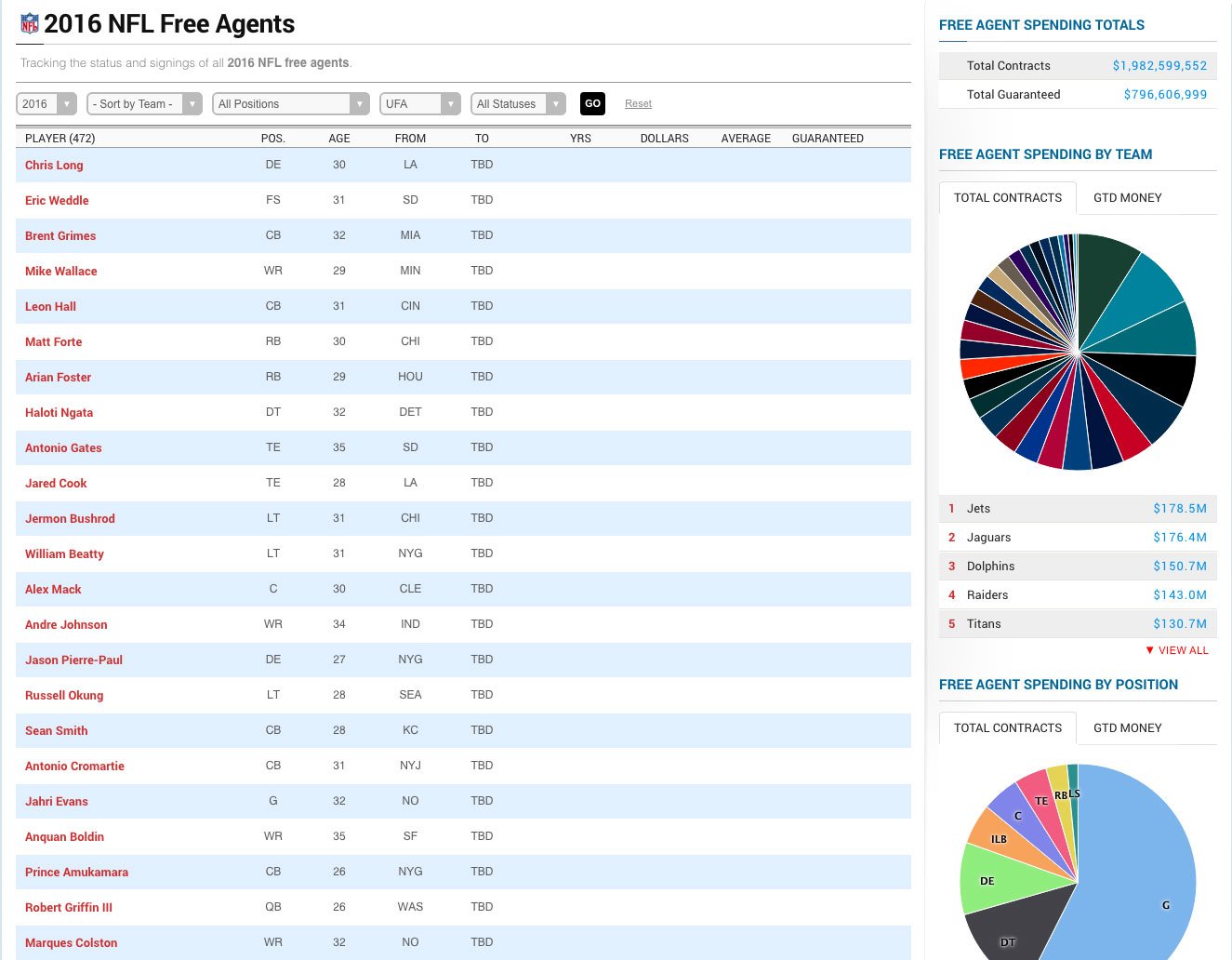This screenshot has width=1232, height=960.
Task: Select the Jared Cook link
Action: pos(56,483)
